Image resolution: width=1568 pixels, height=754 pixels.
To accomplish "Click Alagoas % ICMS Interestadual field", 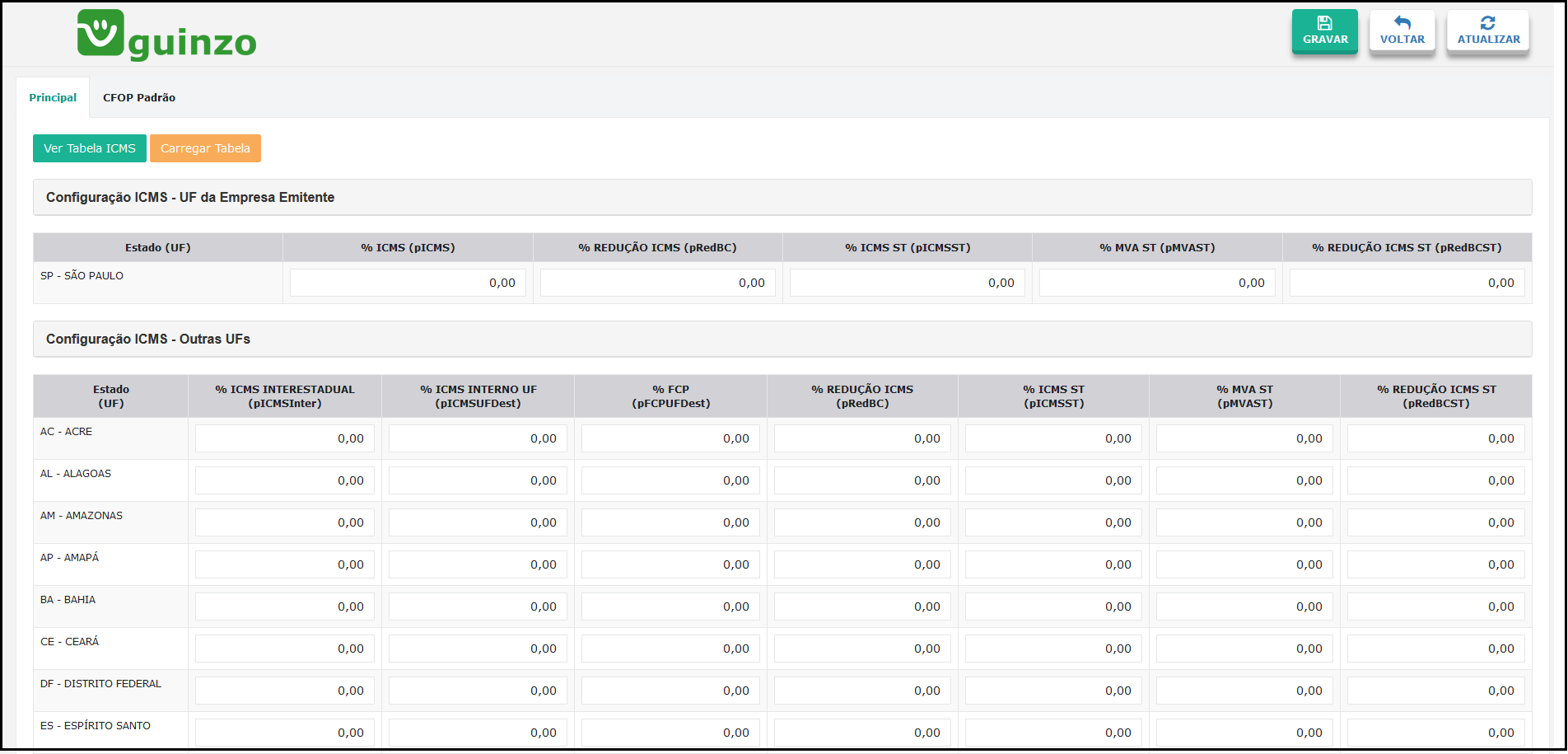I will click(285, 480).
